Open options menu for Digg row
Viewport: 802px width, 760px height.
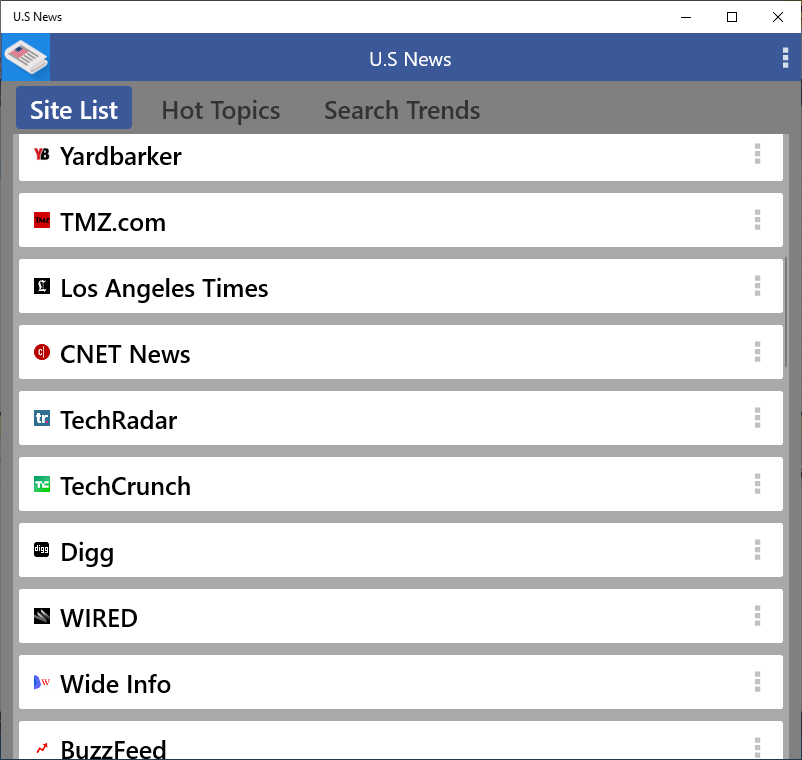click(758, 550)
